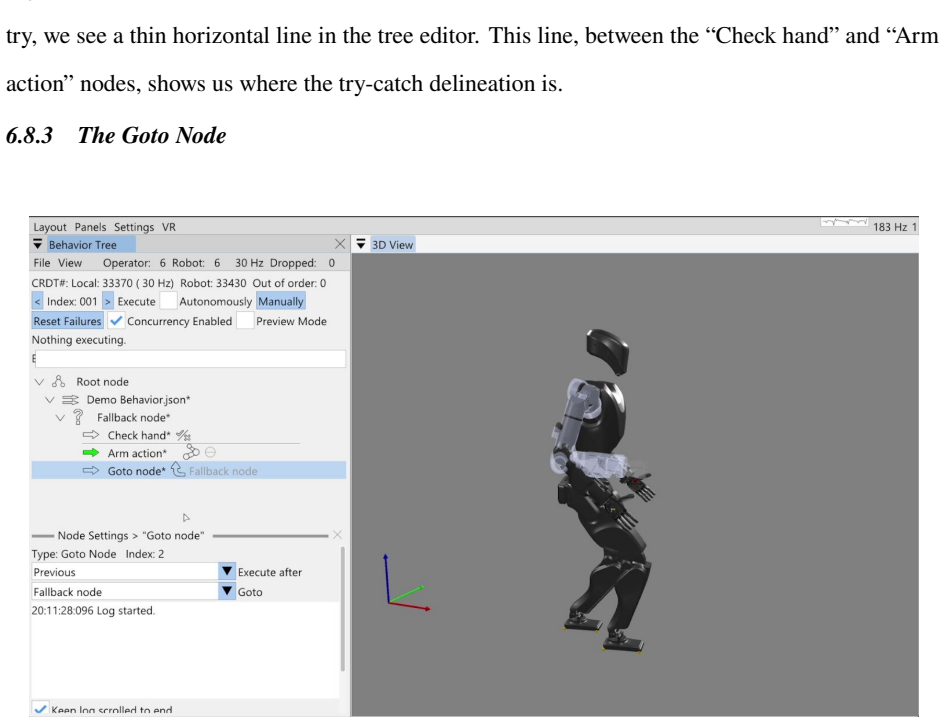This screenshot has width=945, height=723.
Task: Open the Settings menu
Action: click(x=134, y=227)
